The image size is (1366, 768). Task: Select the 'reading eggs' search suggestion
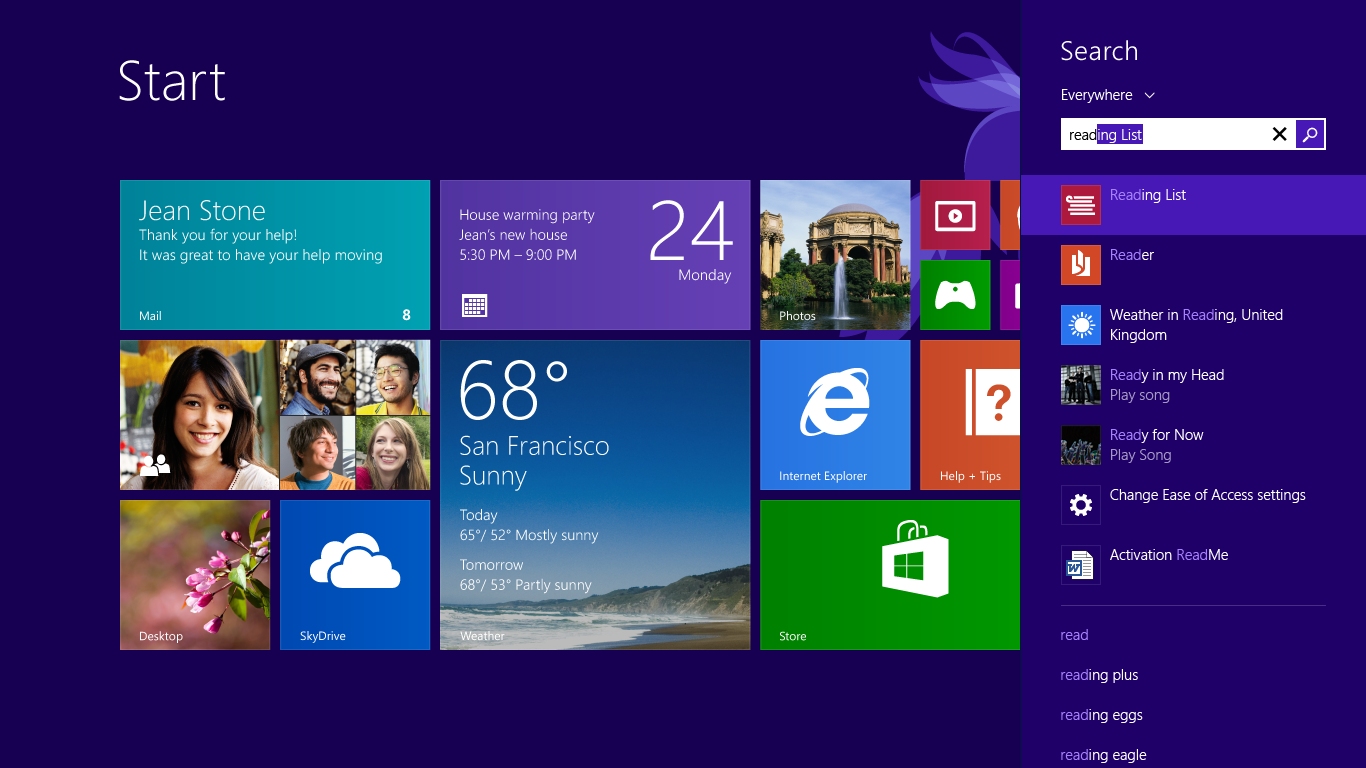pyautogui.click(x=1101, y=715)
